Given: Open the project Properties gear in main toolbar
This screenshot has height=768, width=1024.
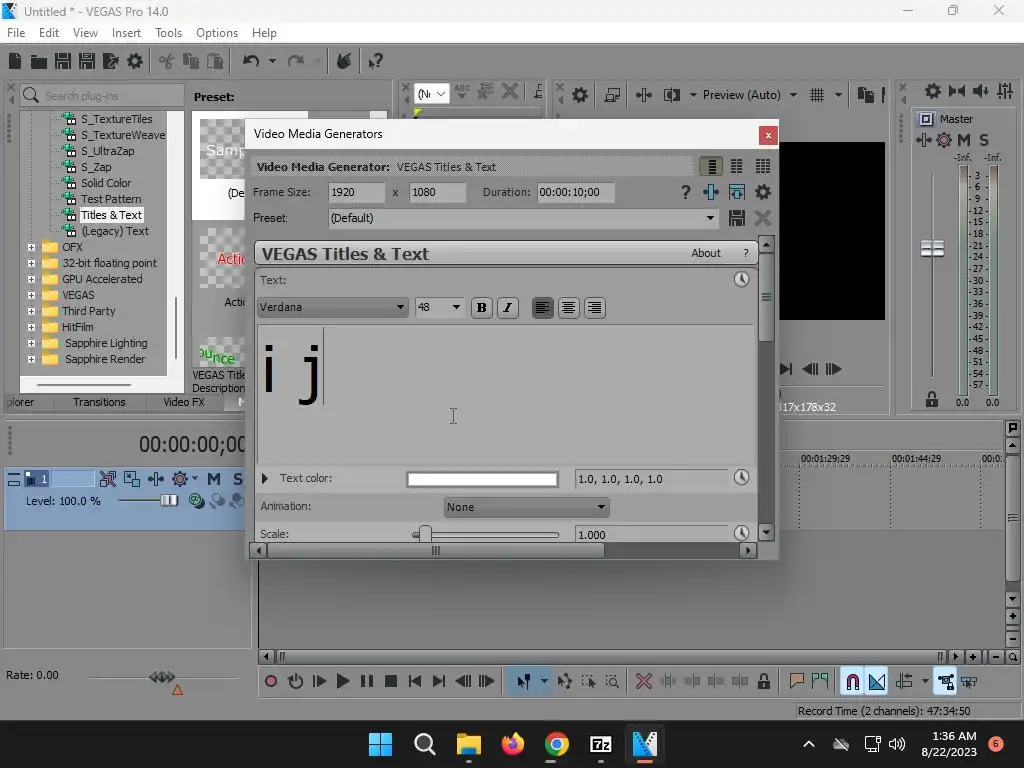Looking at the screenshot, I should tap(135, 61).
